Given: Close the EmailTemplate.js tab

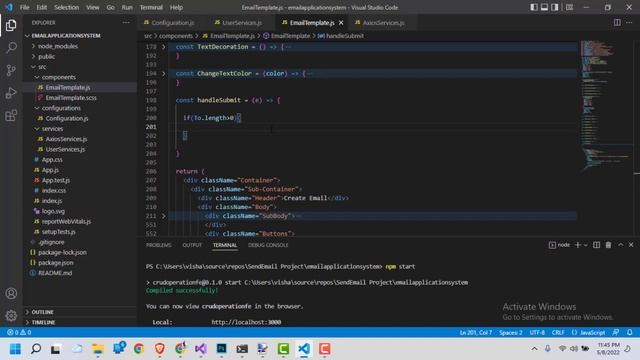Looking at the screenshot, I should [341, 23].
